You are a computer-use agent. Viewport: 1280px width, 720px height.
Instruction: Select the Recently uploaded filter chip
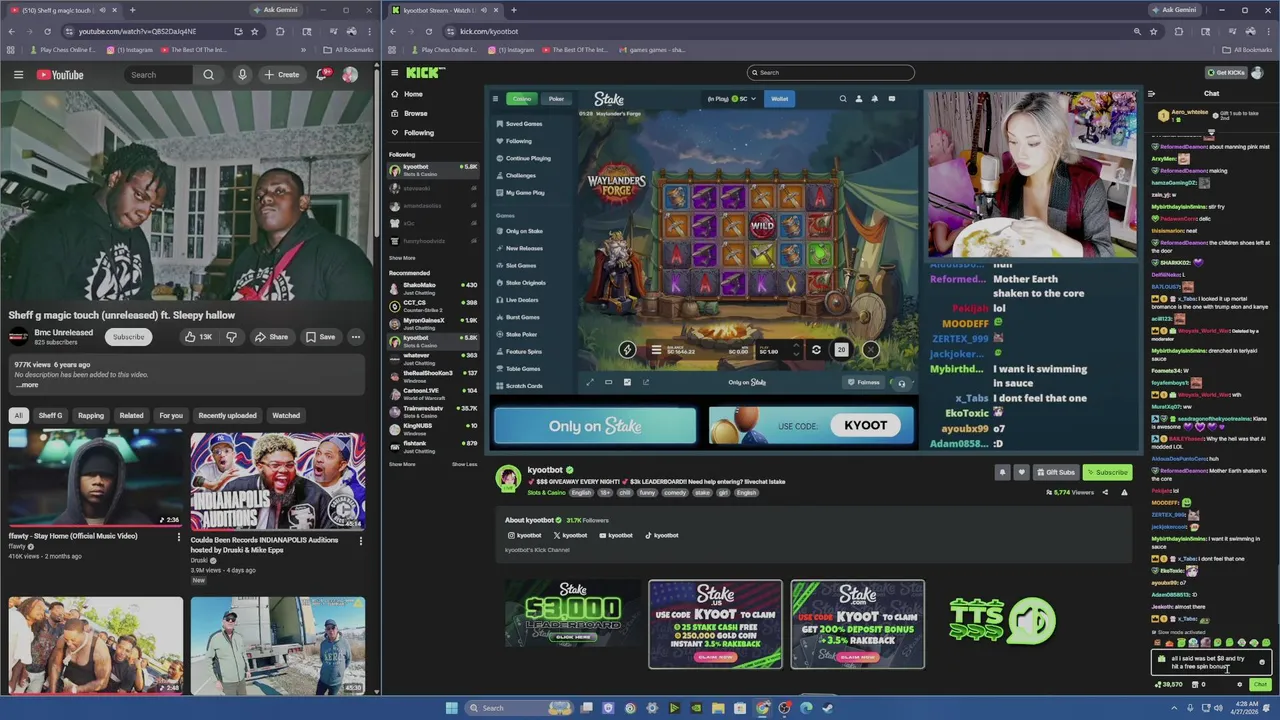click(x=227, y=415)
